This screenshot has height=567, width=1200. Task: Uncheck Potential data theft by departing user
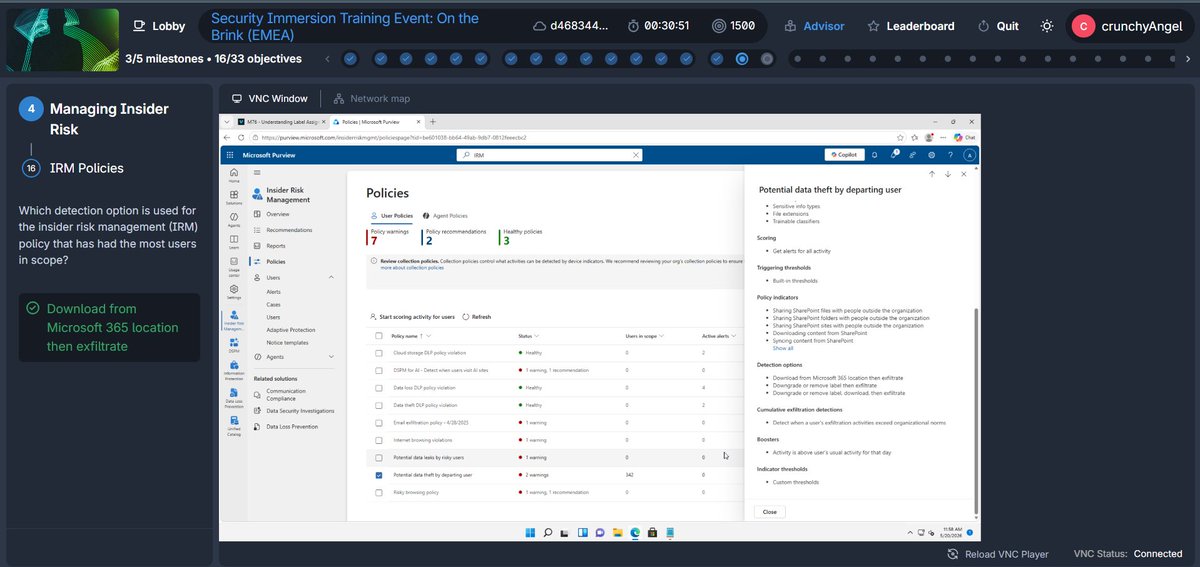point(378,474)
